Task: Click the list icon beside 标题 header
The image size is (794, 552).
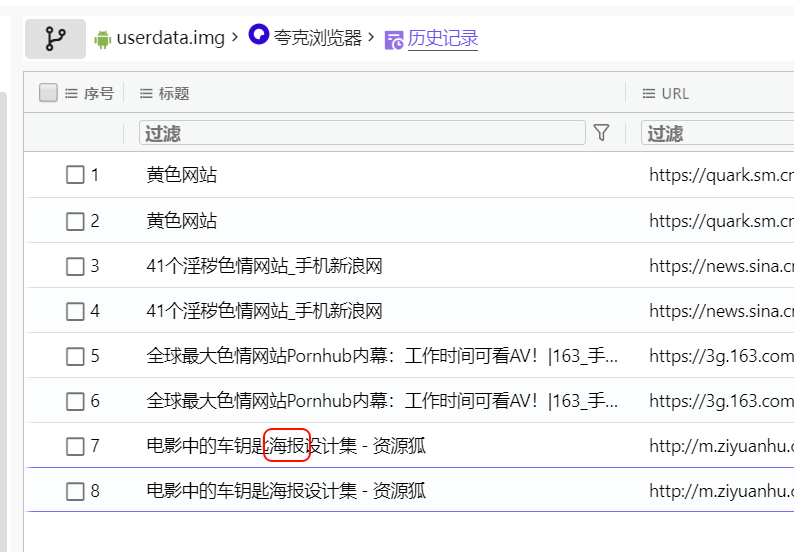Action: (x=146, y=93)
